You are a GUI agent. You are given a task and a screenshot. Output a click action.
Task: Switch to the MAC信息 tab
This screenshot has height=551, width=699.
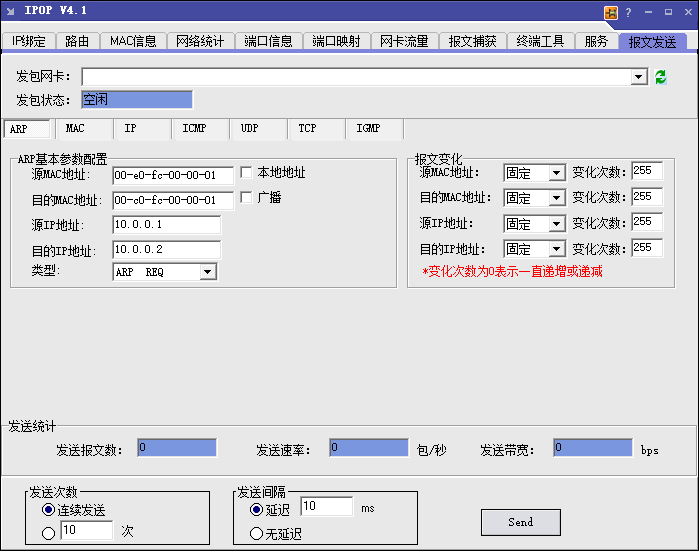click(x=133, y=41)
